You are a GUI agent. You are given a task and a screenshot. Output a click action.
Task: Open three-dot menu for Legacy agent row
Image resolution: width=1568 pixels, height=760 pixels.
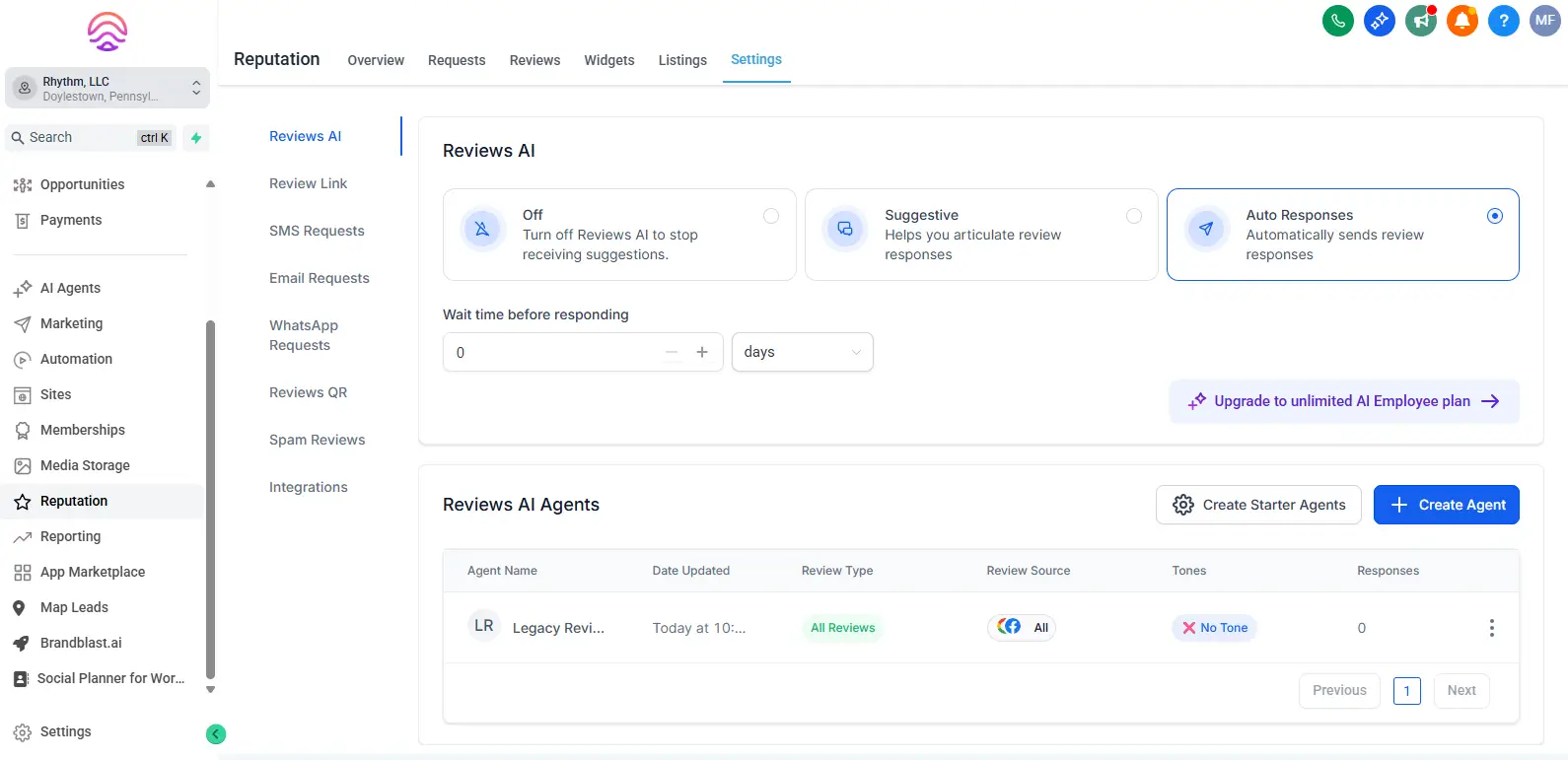click(1491, 628)
